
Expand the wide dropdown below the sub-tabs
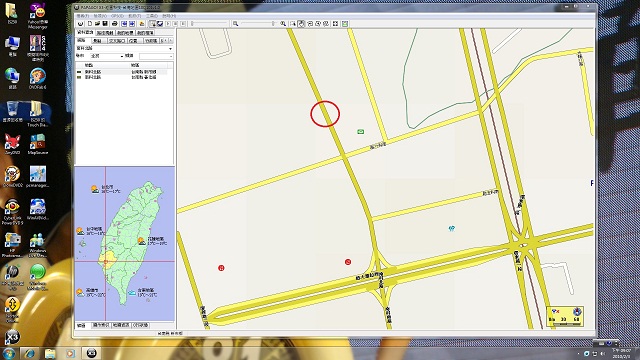(x=124, y=49)
